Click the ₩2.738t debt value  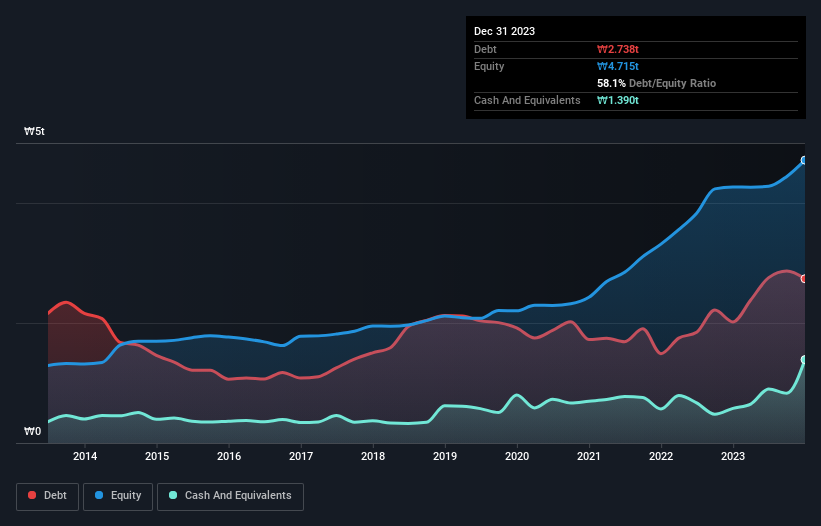click(x=618, y=49)
